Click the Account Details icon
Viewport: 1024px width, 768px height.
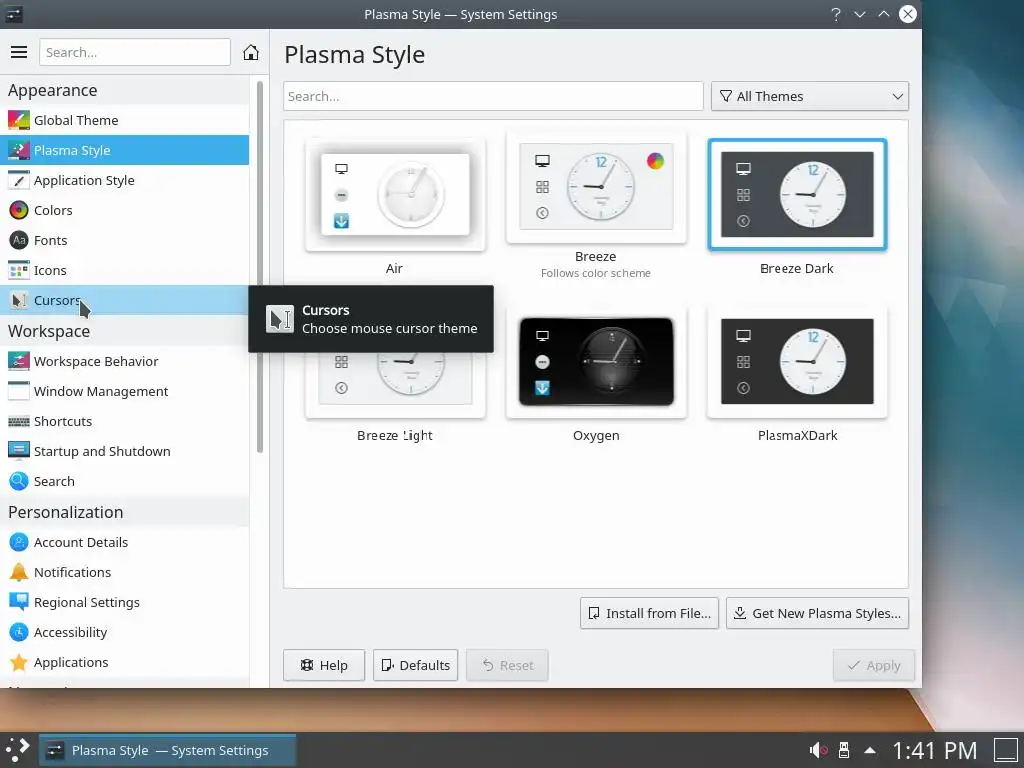(x=19, y=542)
